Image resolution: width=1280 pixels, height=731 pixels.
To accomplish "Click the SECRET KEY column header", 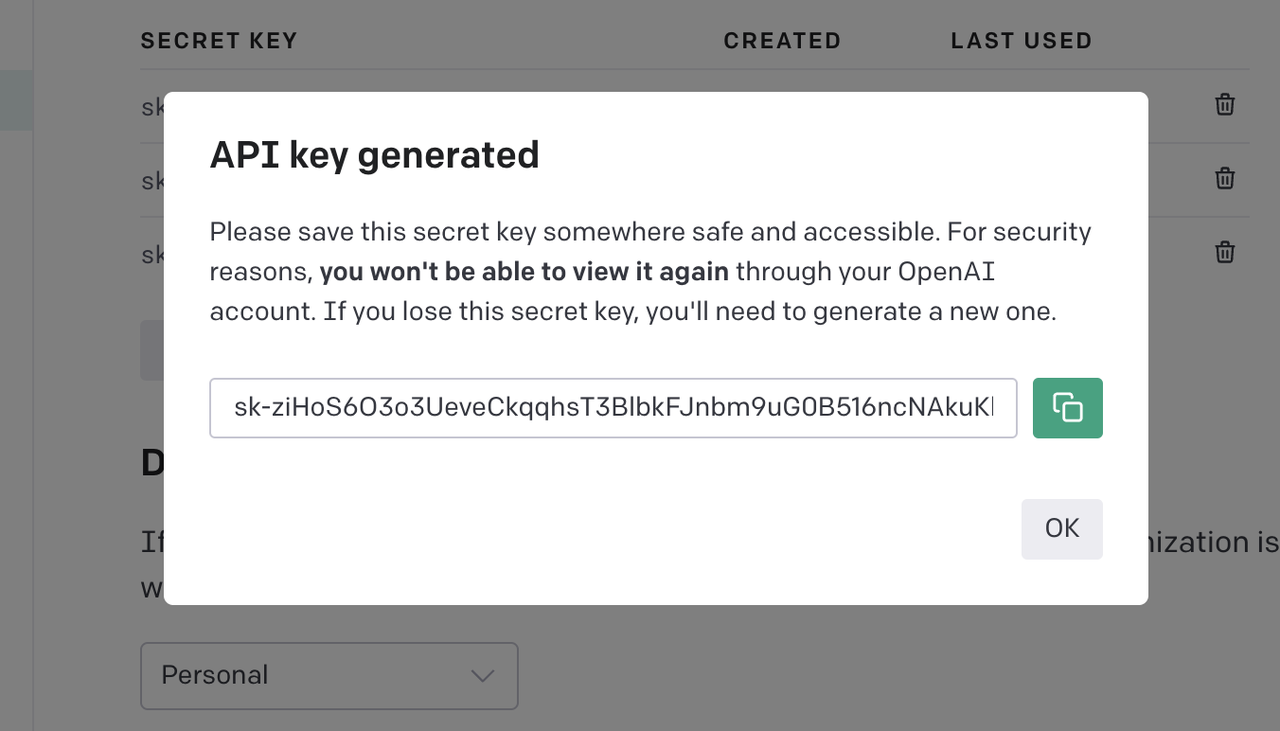I will 219,41.
